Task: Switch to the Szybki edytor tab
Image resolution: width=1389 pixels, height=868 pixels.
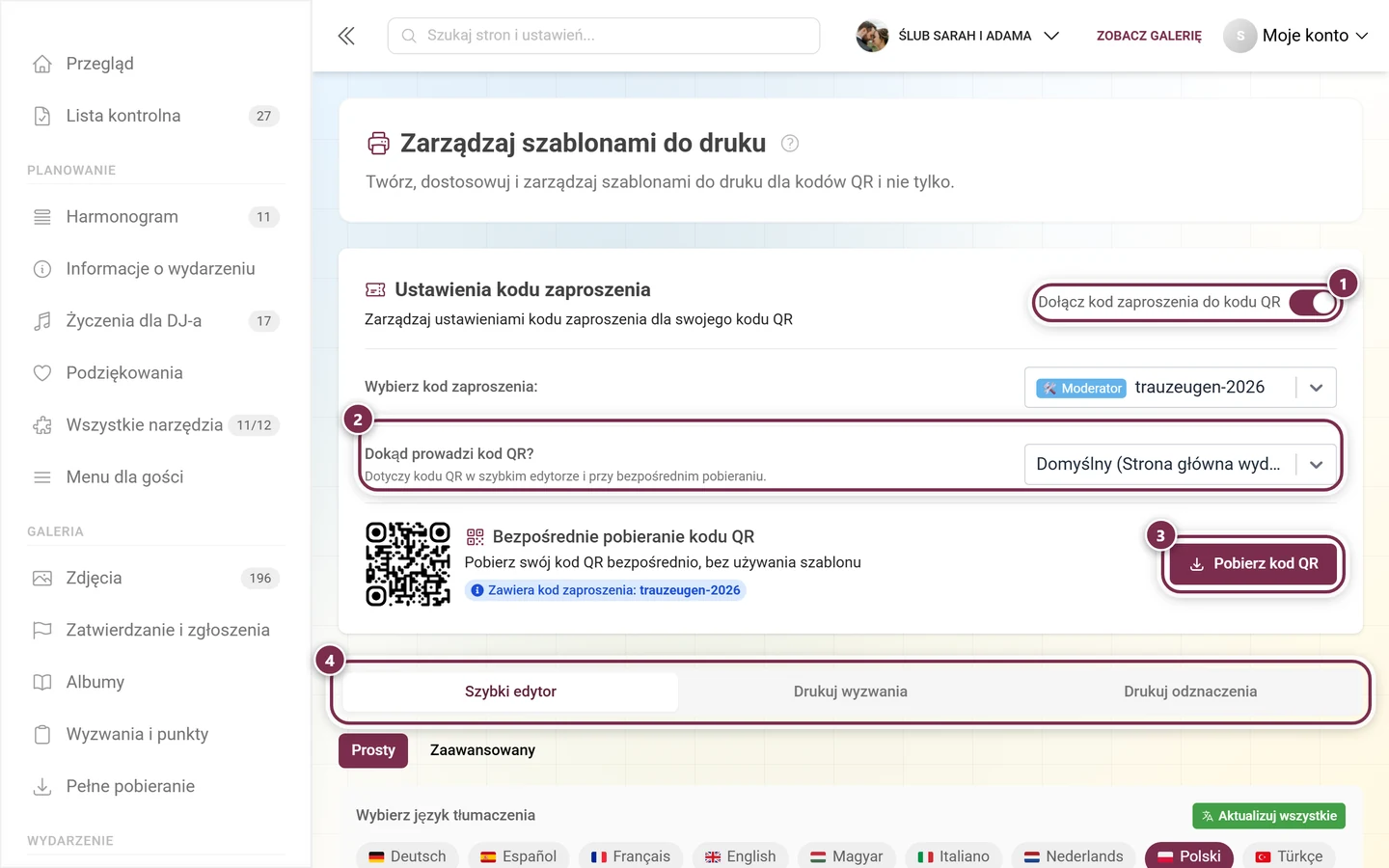Action: (x=510, y=692)
